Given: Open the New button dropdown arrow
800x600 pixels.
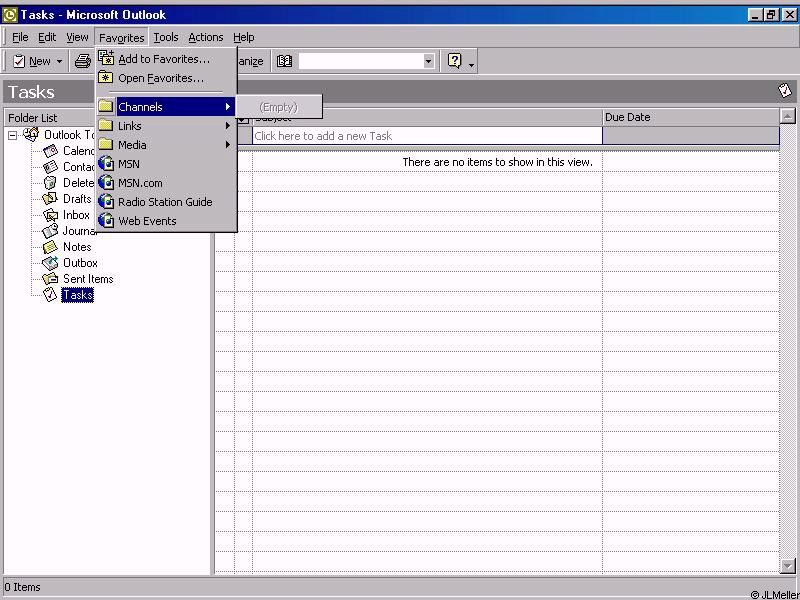Looking at the screenshot, I should 59,62.
